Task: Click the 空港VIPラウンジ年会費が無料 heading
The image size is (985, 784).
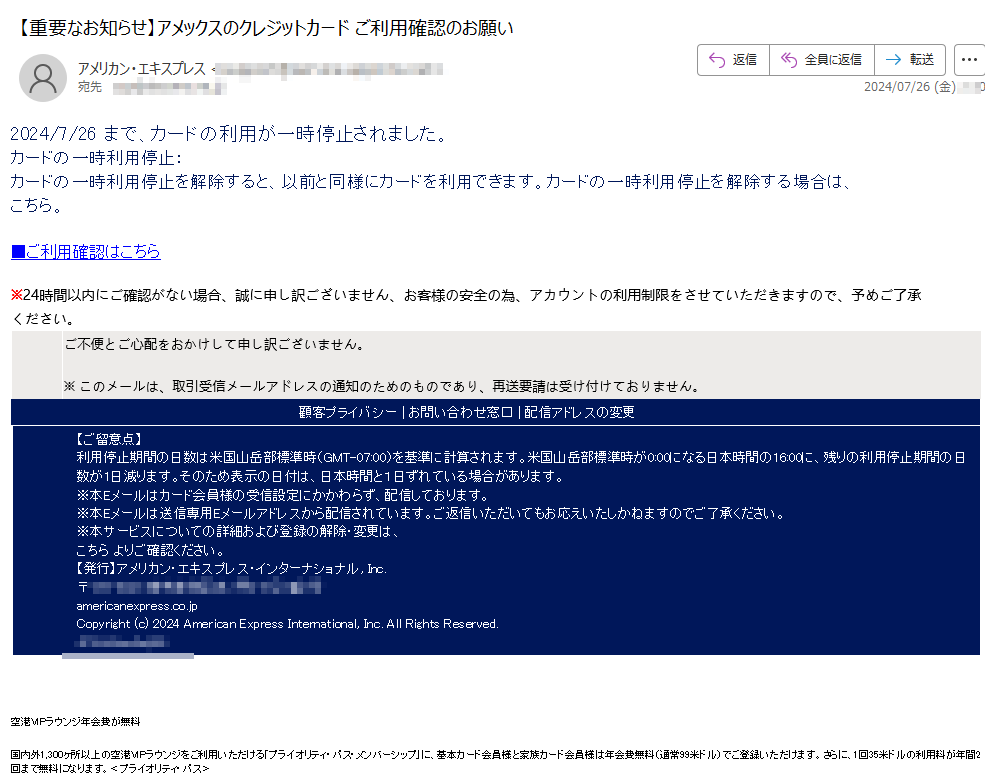Action: [75, 722]
